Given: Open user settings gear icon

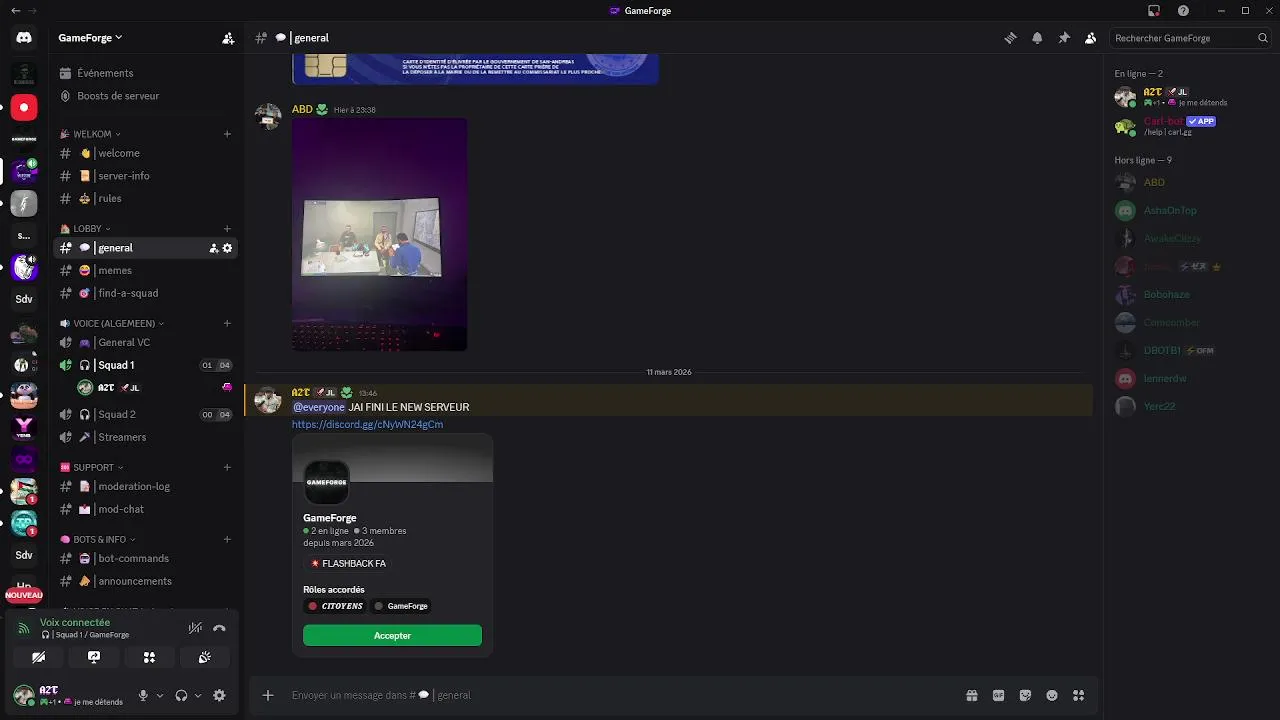Looking at the screenshot, I should (x=219, y=695).
